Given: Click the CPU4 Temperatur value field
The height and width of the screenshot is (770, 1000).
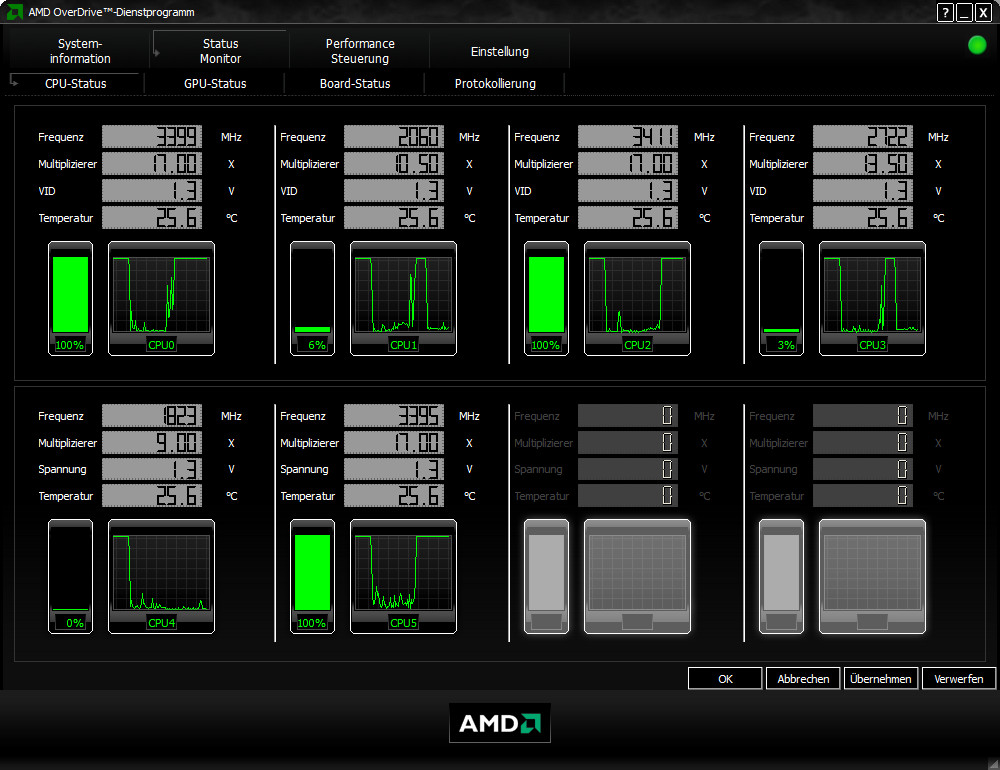Looking at the screenshot, I should point(152,496).
